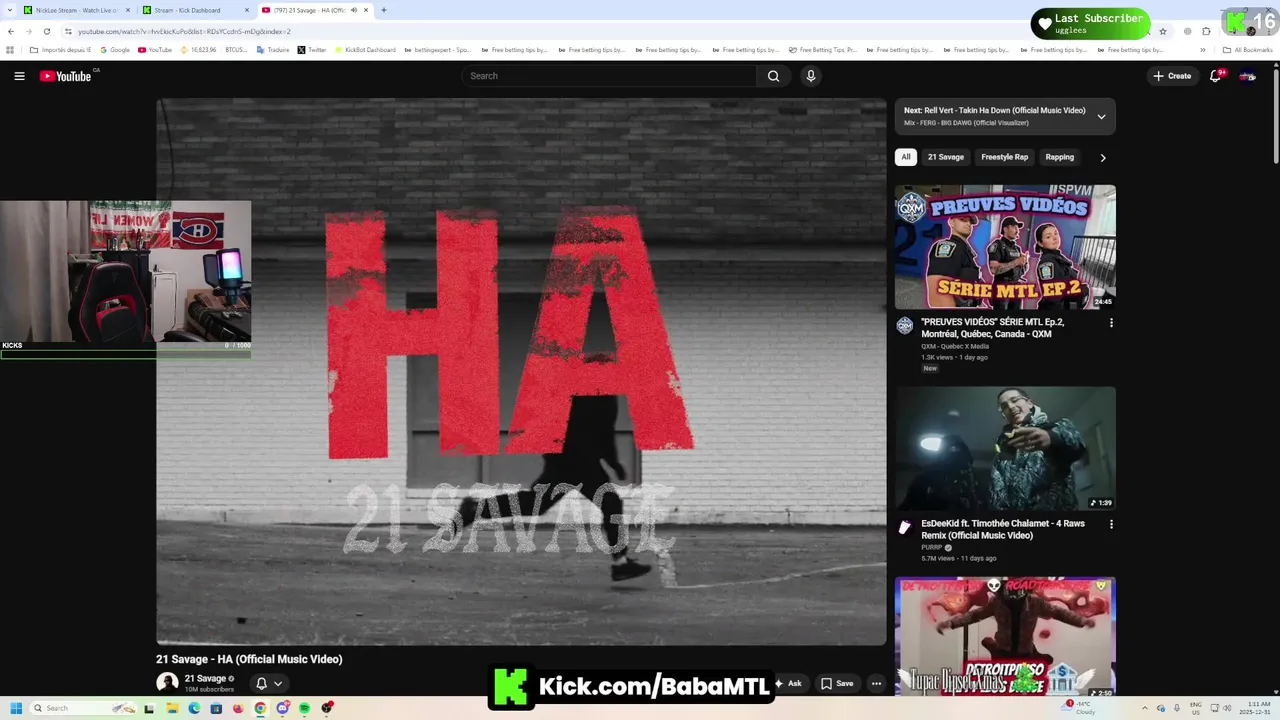Open options for PREUVES VIDÉOS video
1280x720 pixels.
(x=1111, y=323)
